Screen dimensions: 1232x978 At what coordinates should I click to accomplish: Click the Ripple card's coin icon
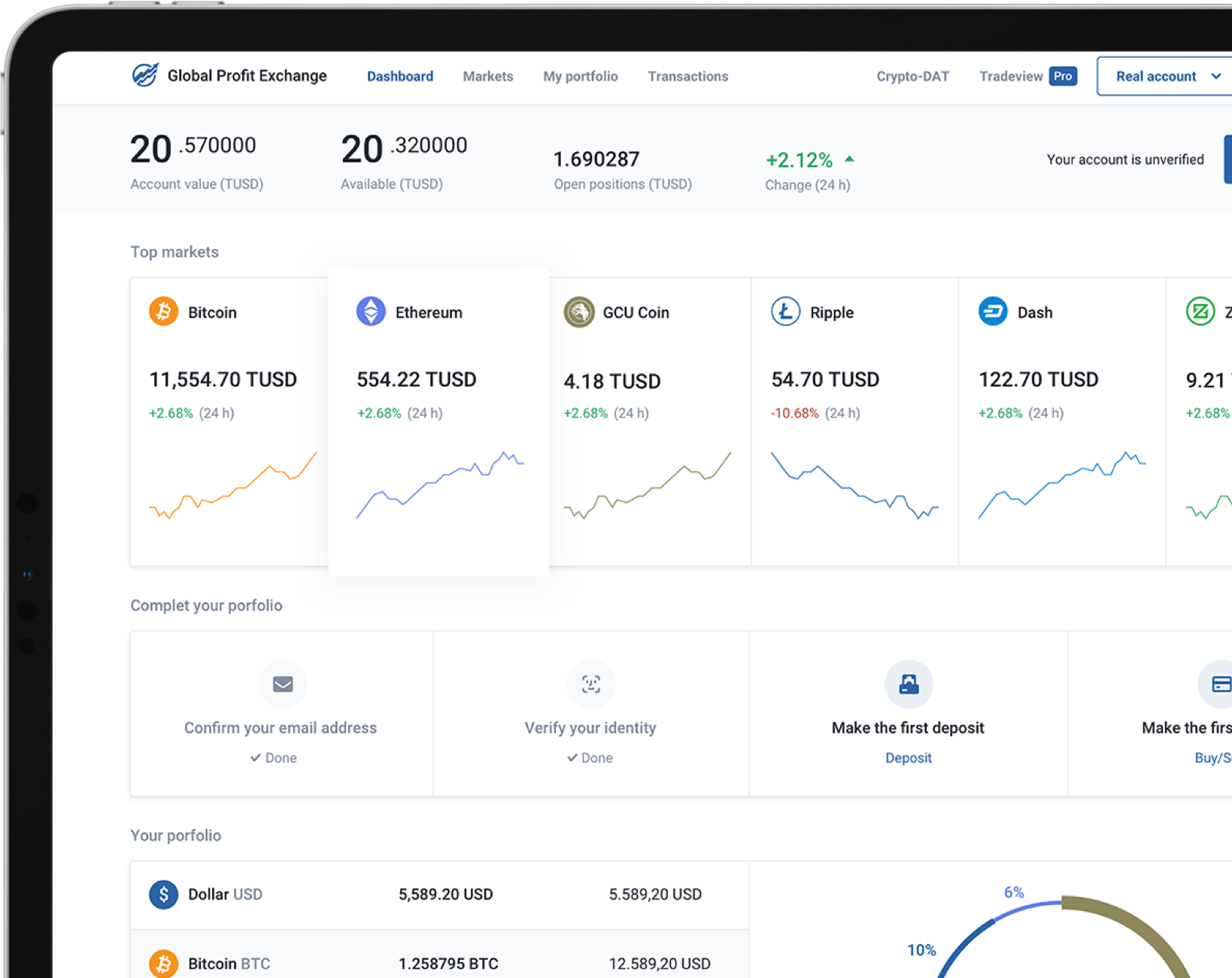(785, 311)
